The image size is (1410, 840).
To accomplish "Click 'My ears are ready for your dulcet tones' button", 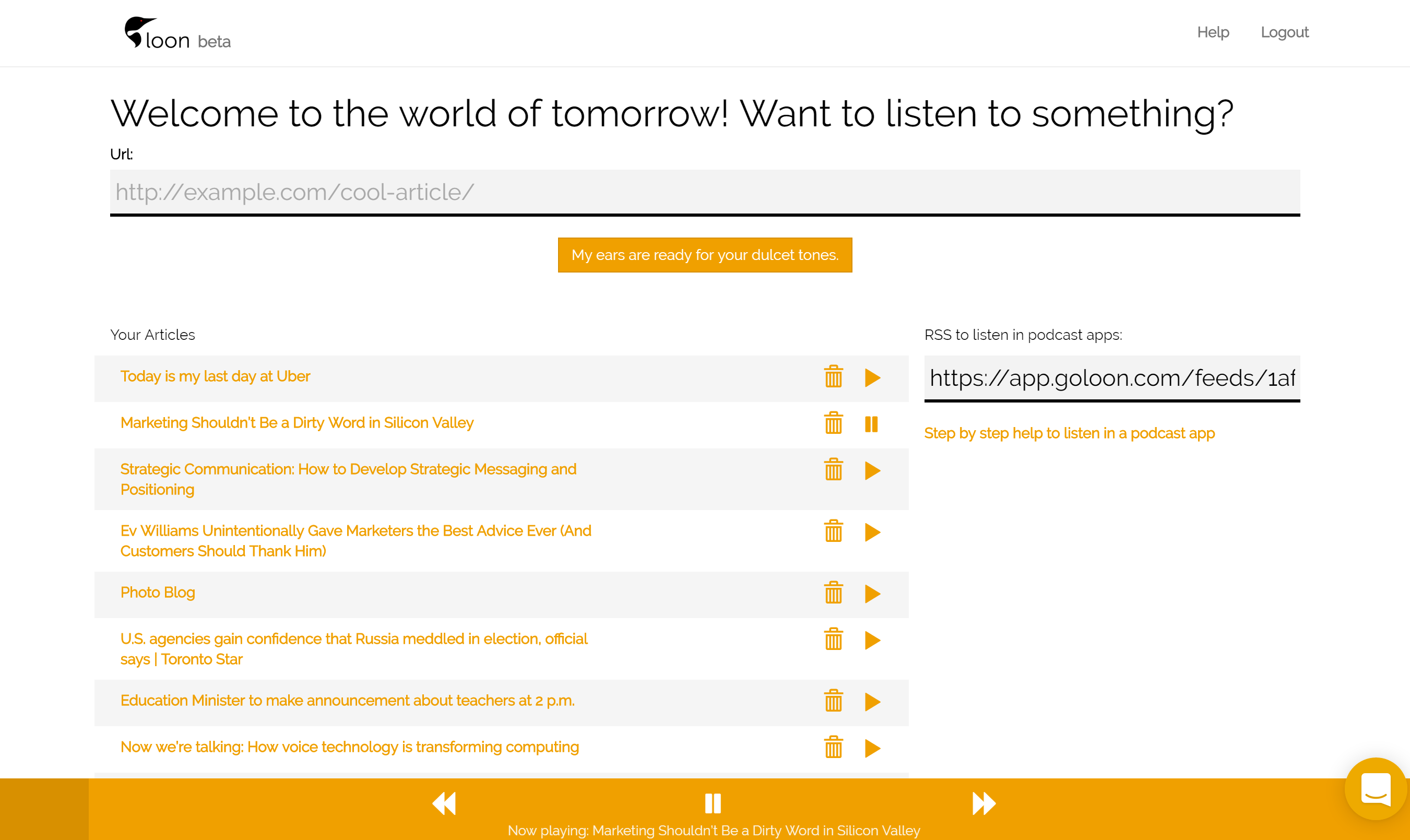I will pos(705,255).
